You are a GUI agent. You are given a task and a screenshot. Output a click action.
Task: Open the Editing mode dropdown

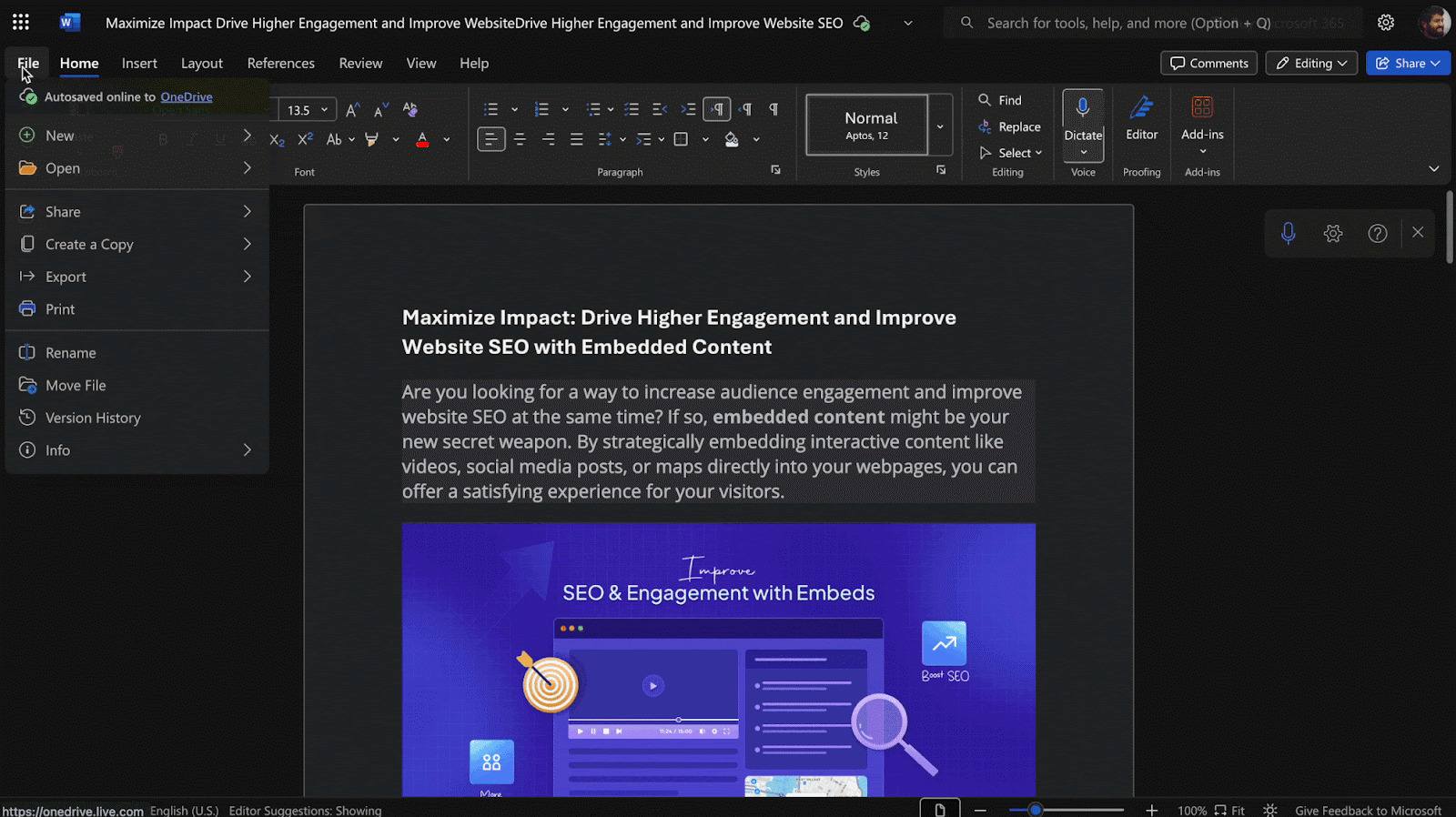[x=1311, y=63]
